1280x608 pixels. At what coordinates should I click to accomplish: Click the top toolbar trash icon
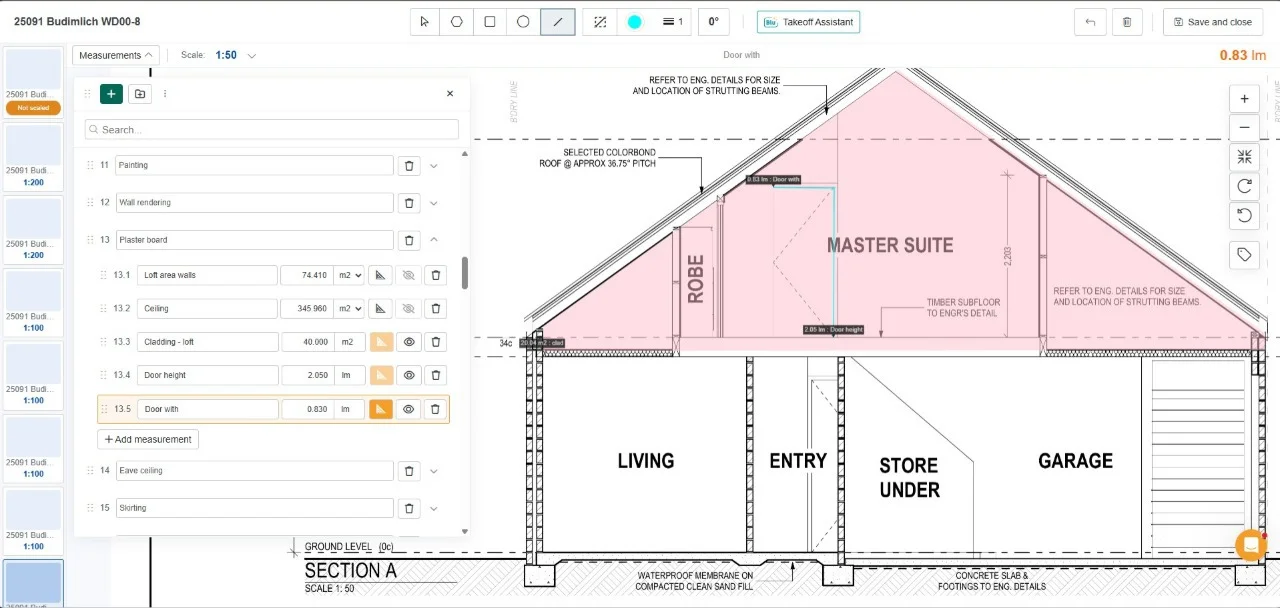[1127, 22]
